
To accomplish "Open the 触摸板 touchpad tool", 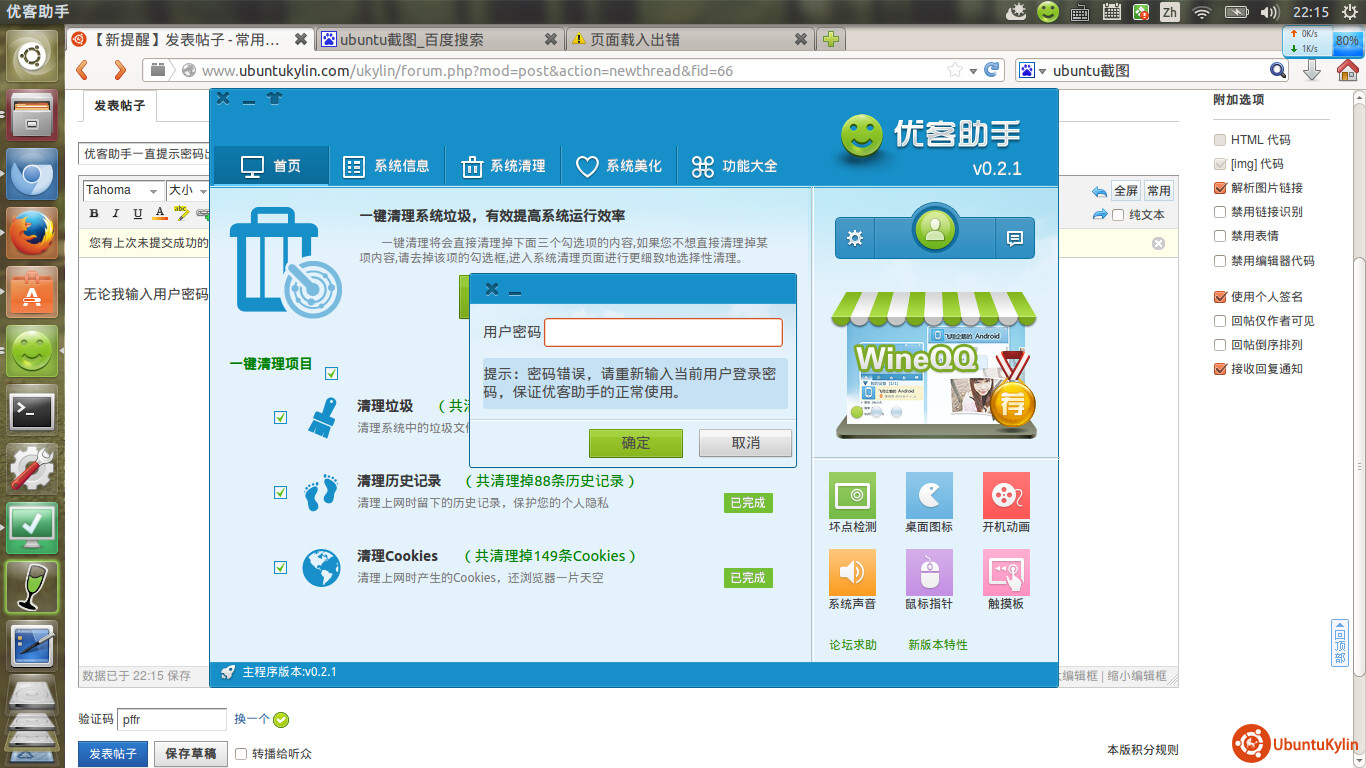I will 1005,573.
